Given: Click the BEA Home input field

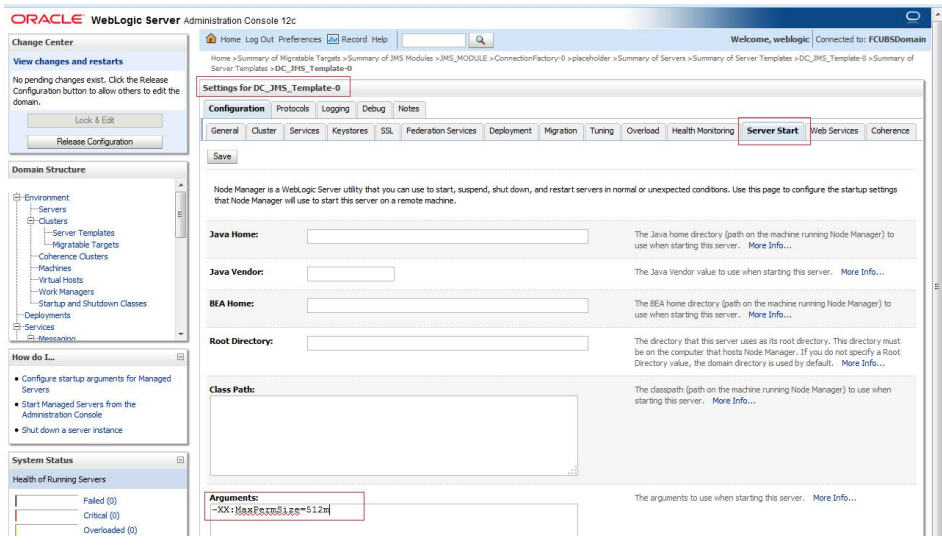Looking at the screenshot, I should [448, 306].
